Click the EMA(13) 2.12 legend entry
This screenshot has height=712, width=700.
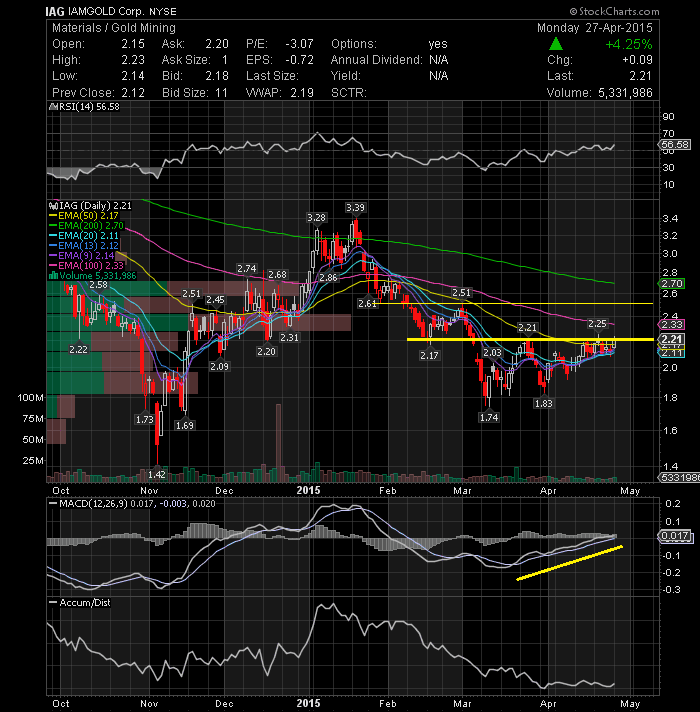tap(89, 246)
